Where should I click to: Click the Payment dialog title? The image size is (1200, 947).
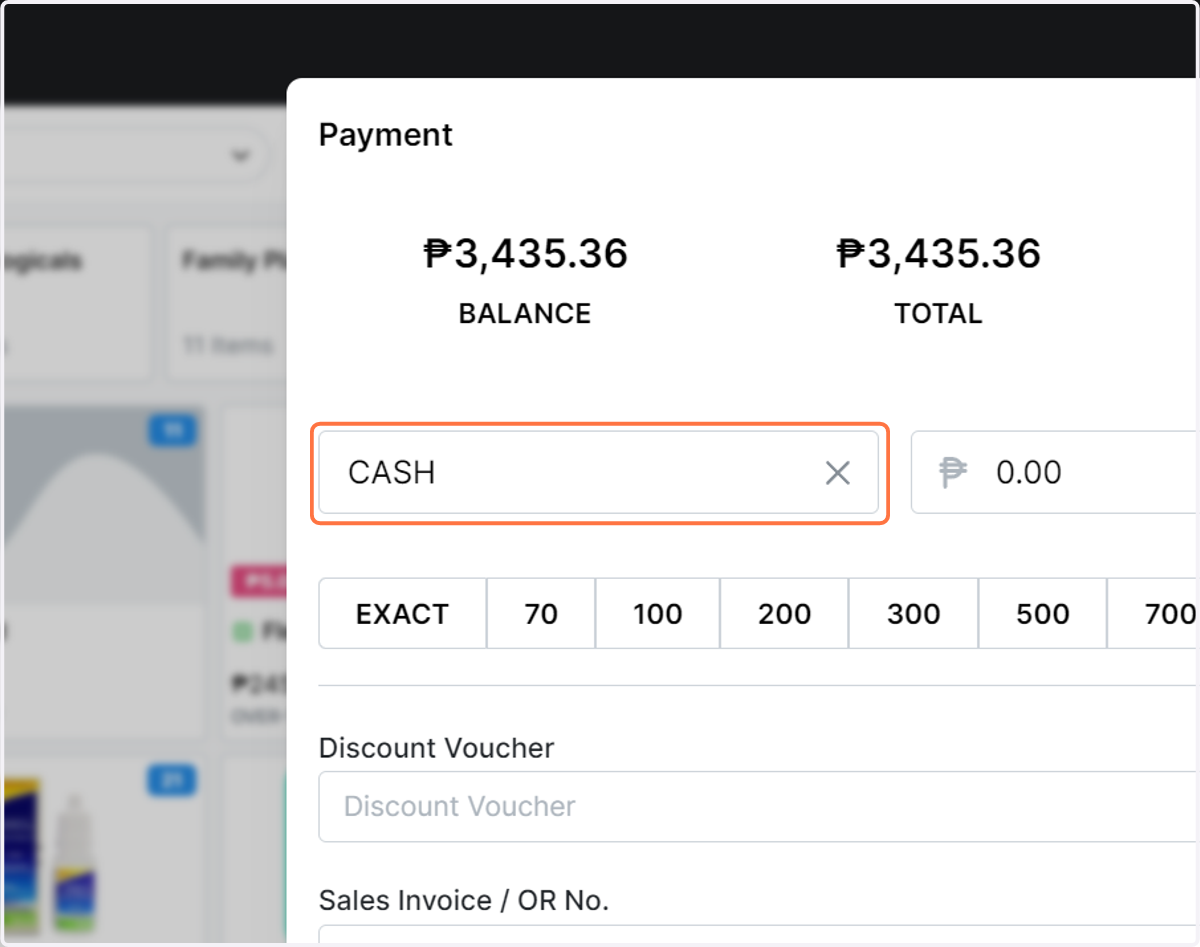tap(386, 135)
